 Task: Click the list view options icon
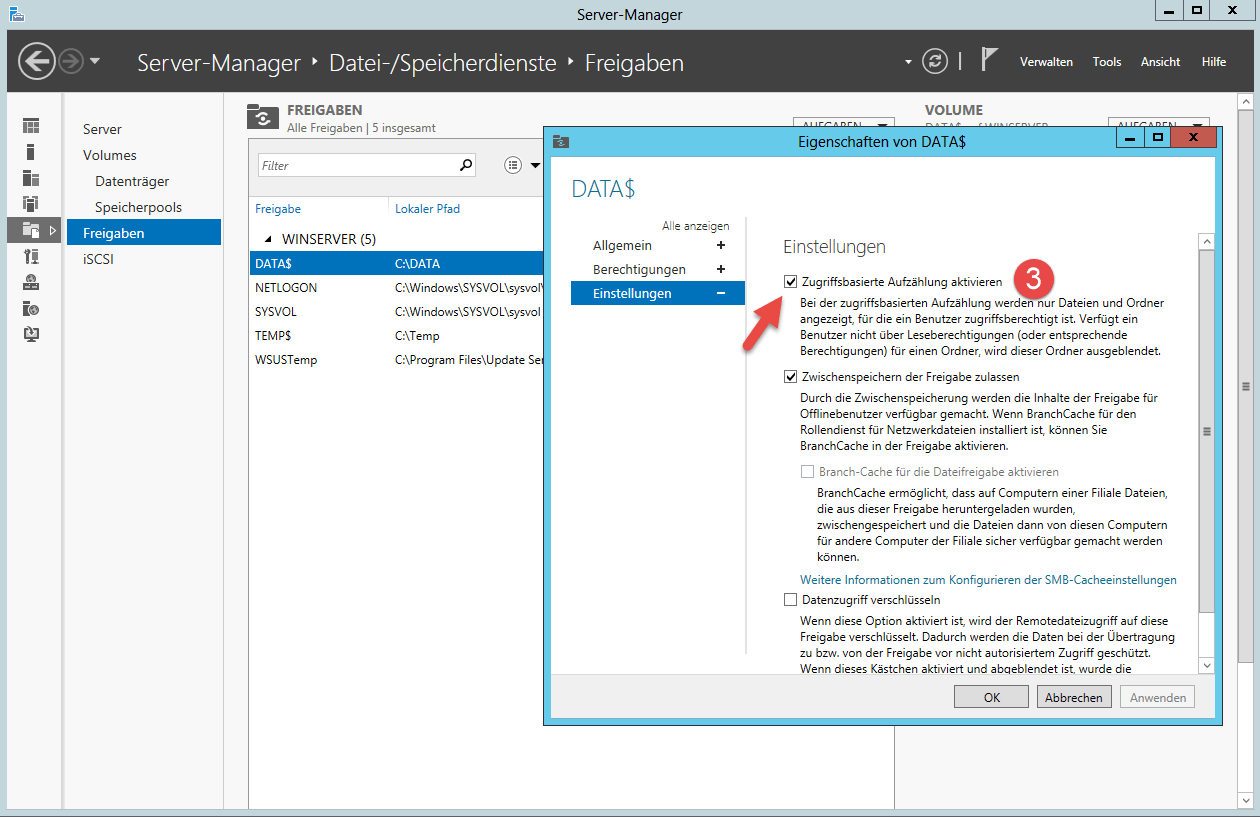click(x=514, y=165)
